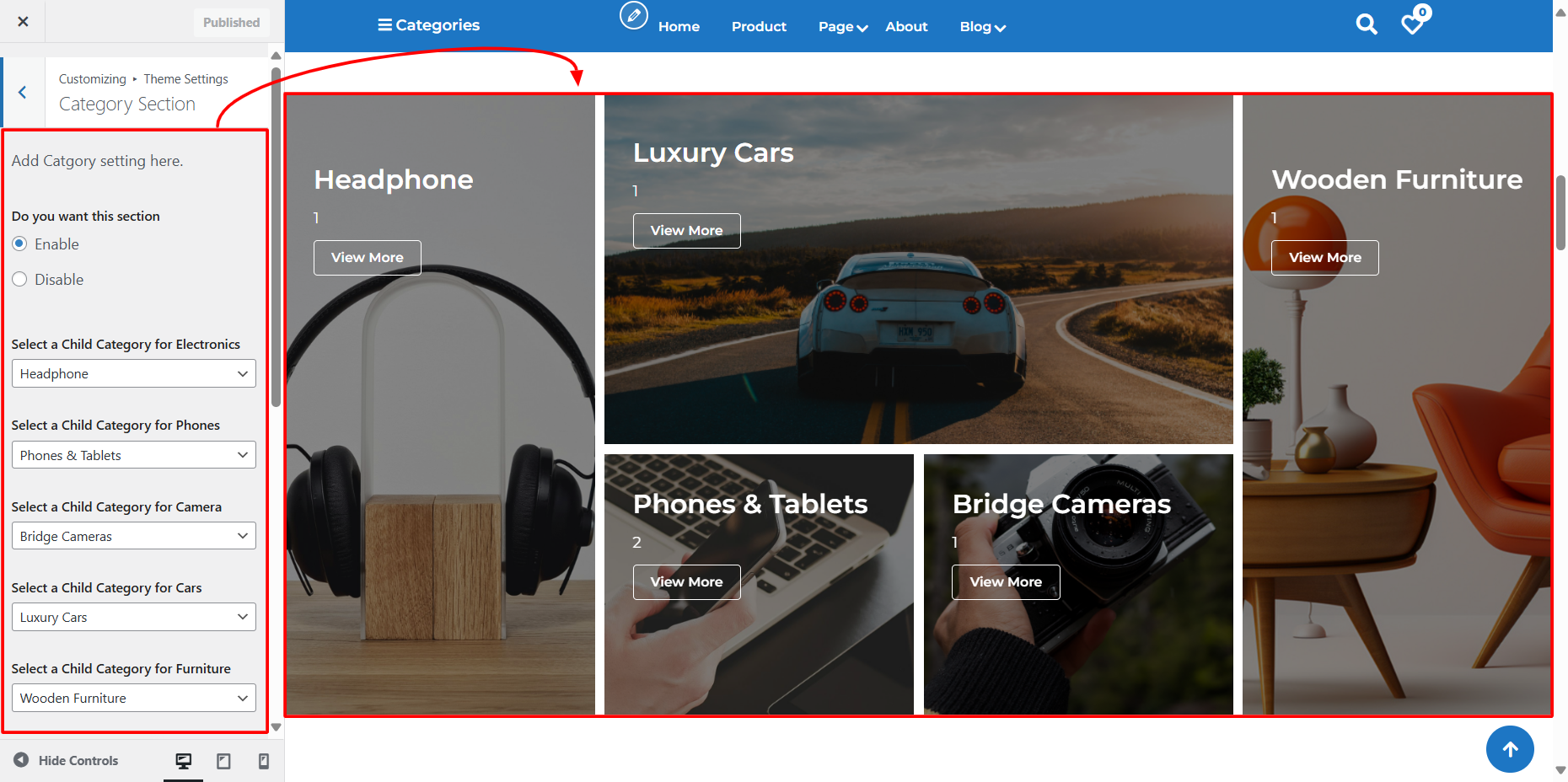The height and width of the screenshot is (782, 1568).
Task: Switch to desktop preview icon
Action: pos(183,761)
